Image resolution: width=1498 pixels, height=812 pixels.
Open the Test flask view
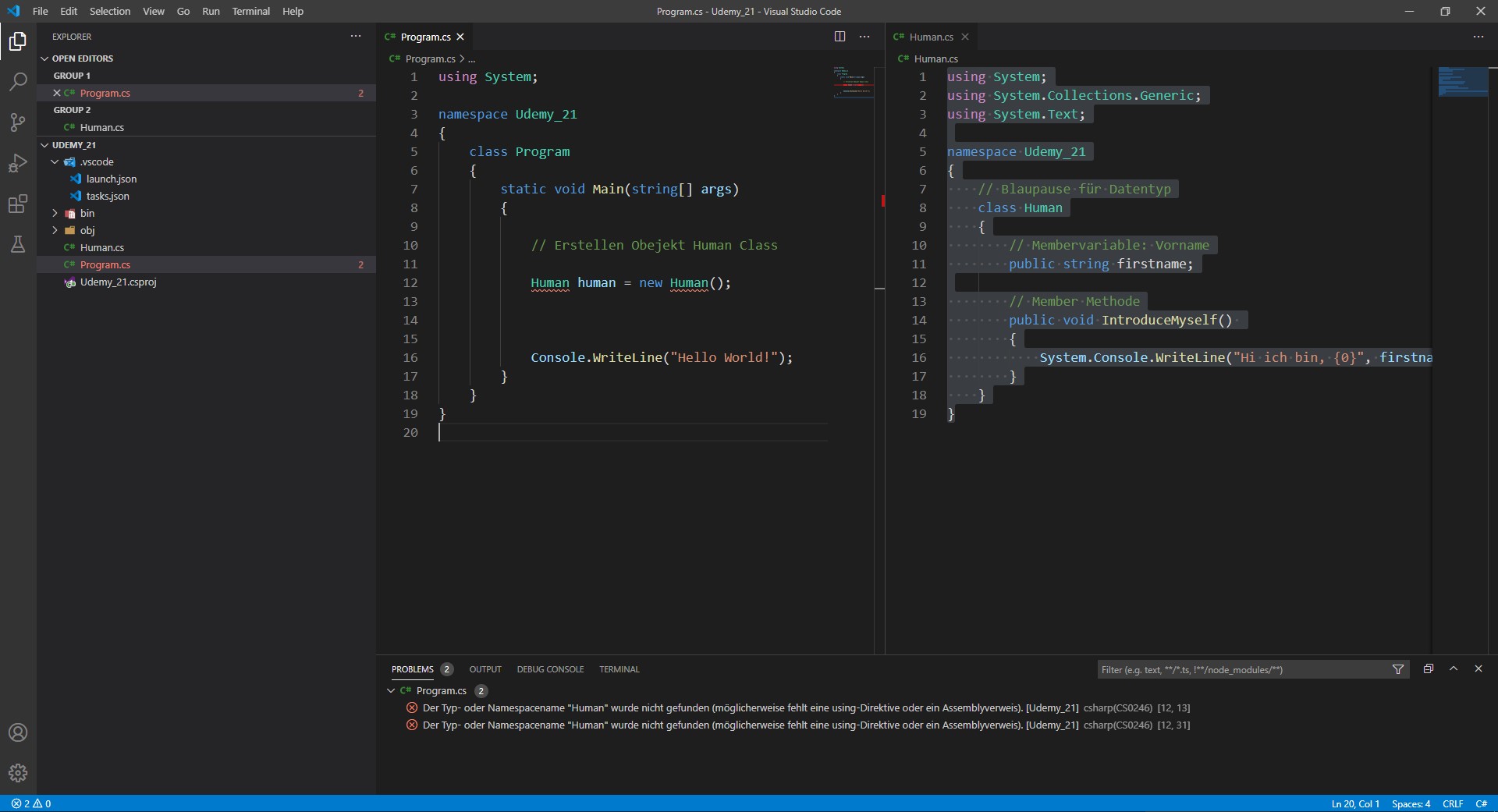click(x=18, y=244)
